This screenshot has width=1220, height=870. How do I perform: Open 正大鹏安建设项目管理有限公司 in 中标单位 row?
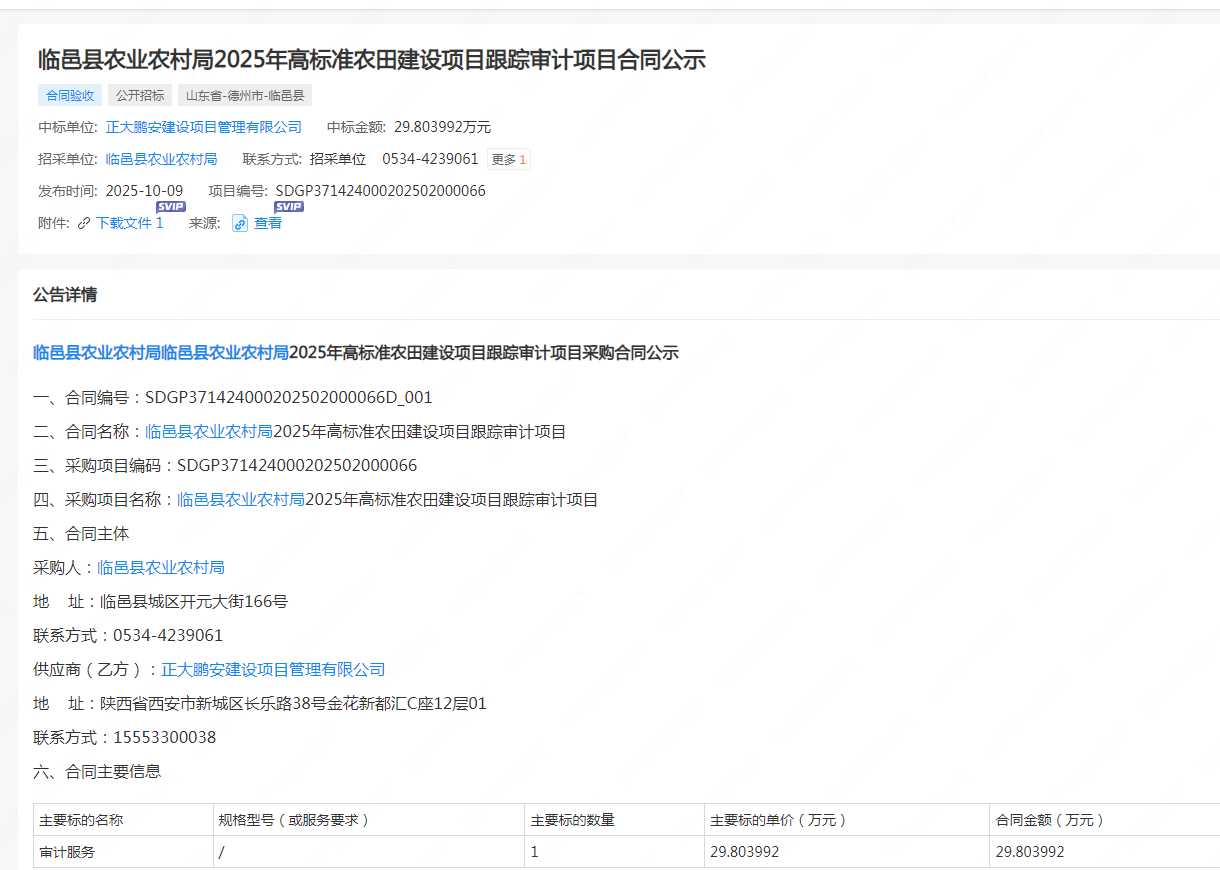pyautogui.click(x=203, y=127)
